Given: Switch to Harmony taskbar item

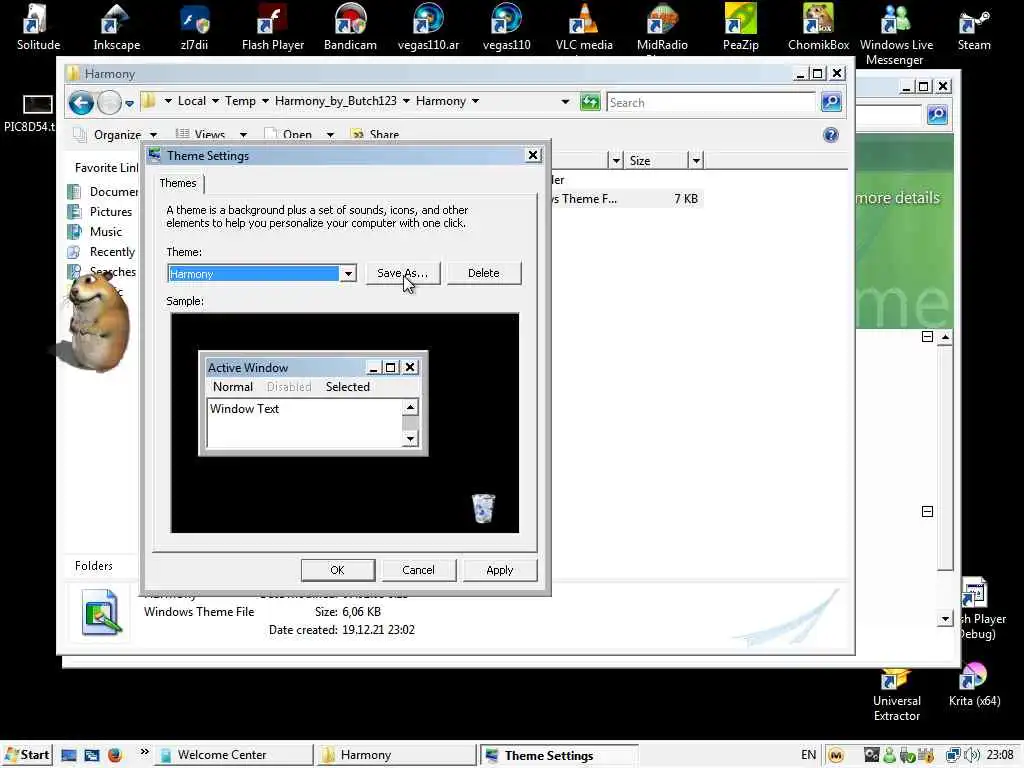Looking at the screenshot, I should pos(396,755).
